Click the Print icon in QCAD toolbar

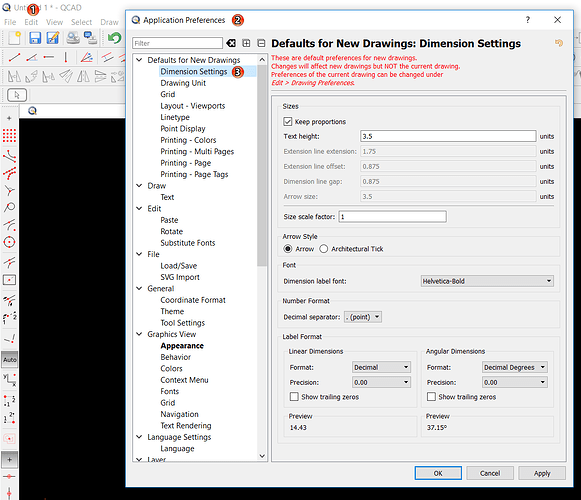(x=73, y=38)
